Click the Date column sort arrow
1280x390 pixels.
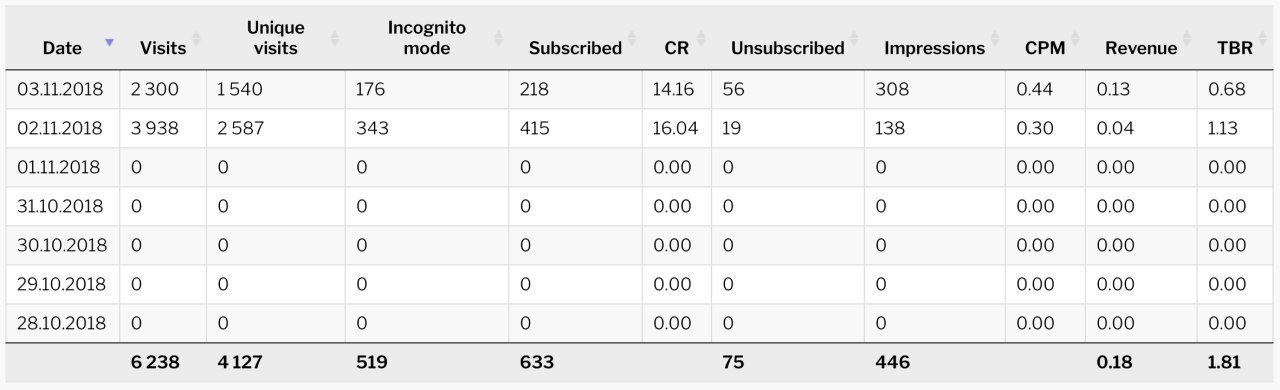tap(109, 42)
